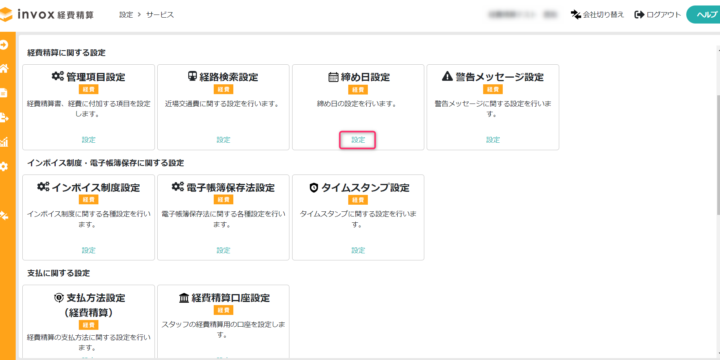The height and width of the screenshot is (360, 720).
Task: Open the gear settings icon in the sidebar
Action: pyautogui.click(x=4, y=166)
